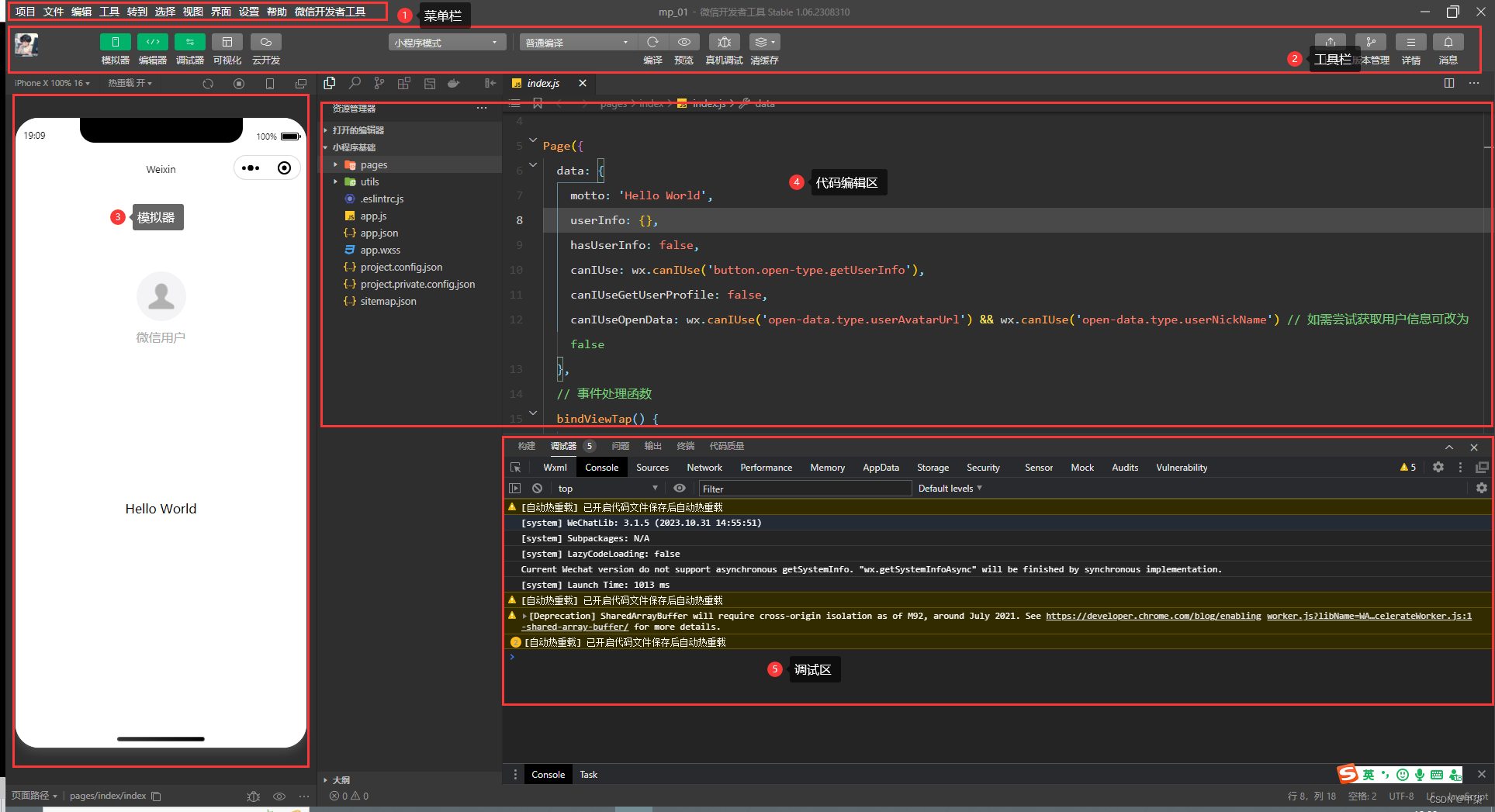Image resolution: width=1495 pixels, height=812 pixels.
Task: Click the 预览 preview eye icon
Action: (x=683, y=42)
